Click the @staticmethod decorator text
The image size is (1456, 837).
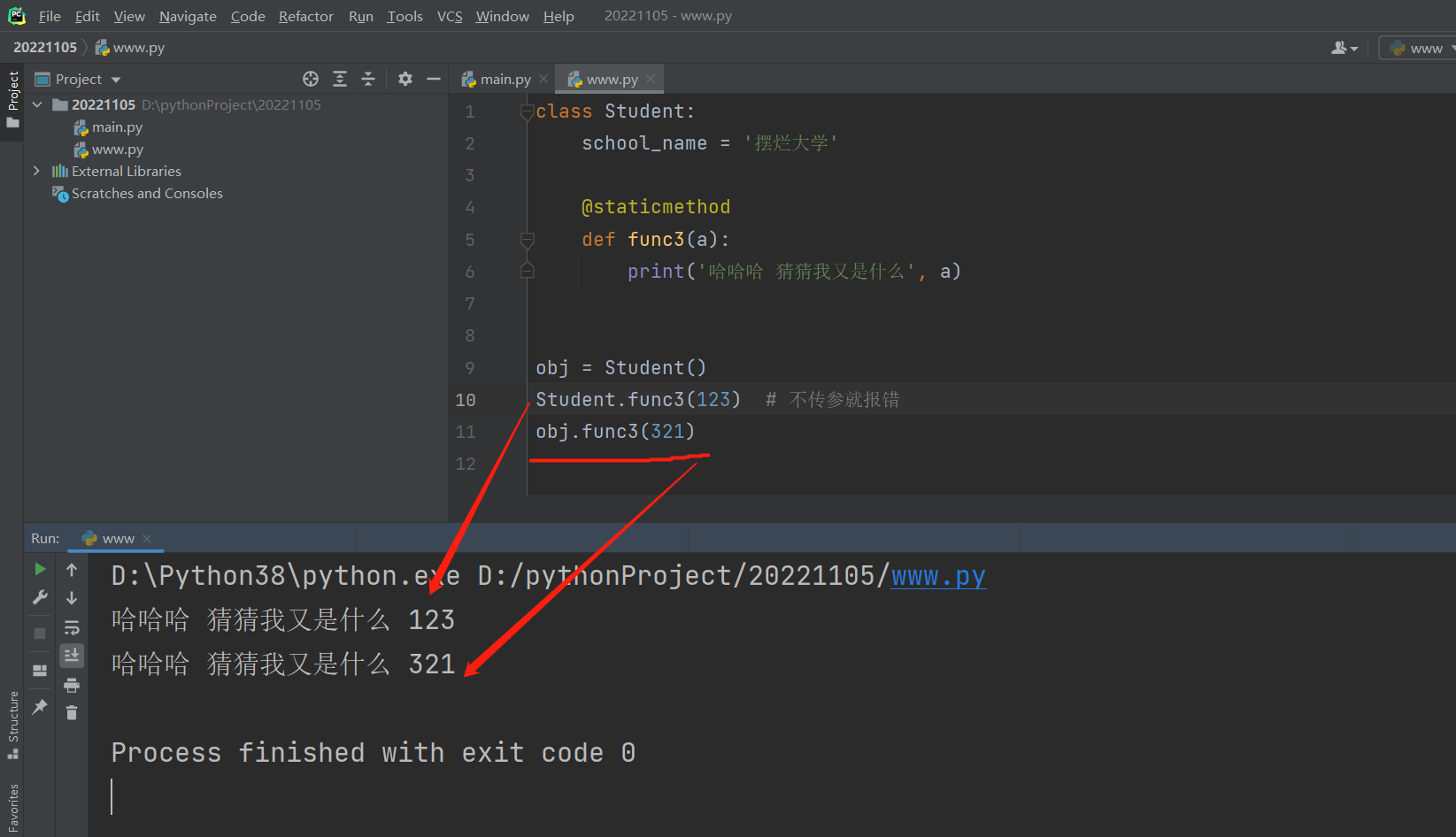pos(656,207)
